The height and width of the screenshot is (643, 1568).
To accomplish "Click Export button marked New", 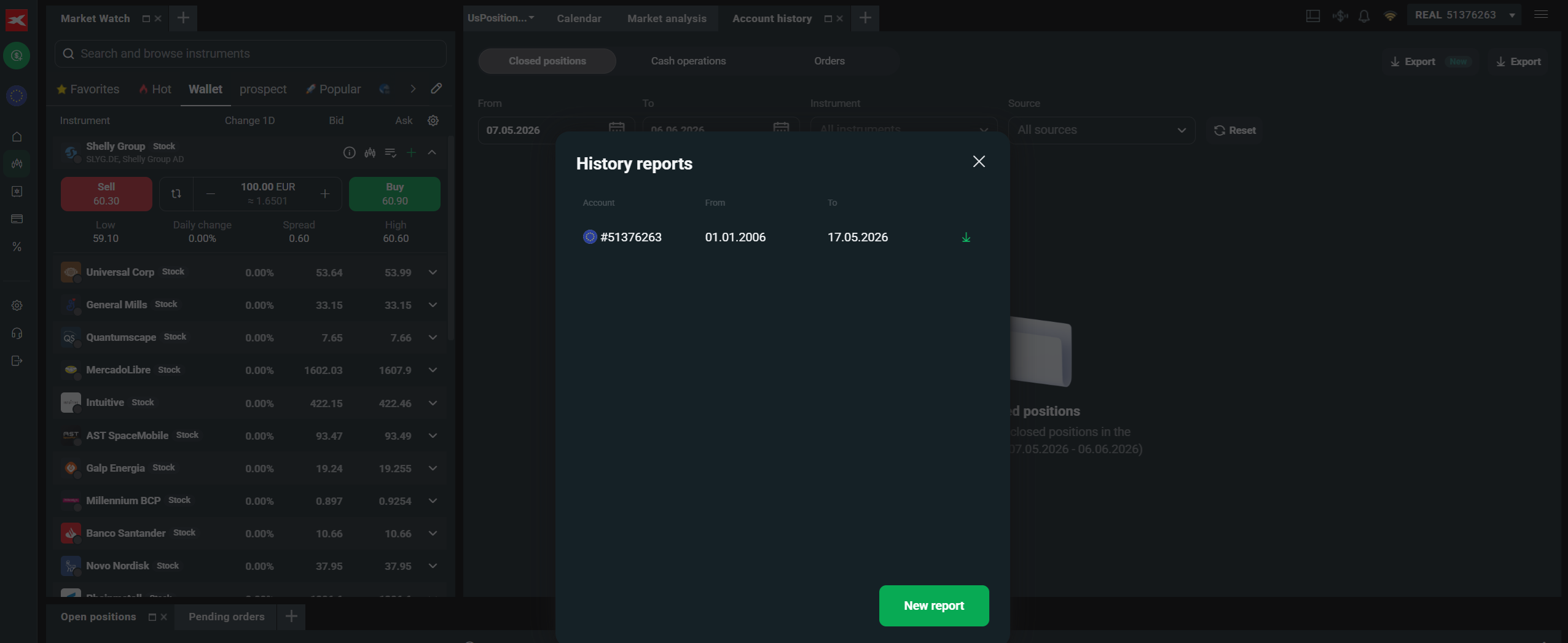I will (x=1431, y=61).
